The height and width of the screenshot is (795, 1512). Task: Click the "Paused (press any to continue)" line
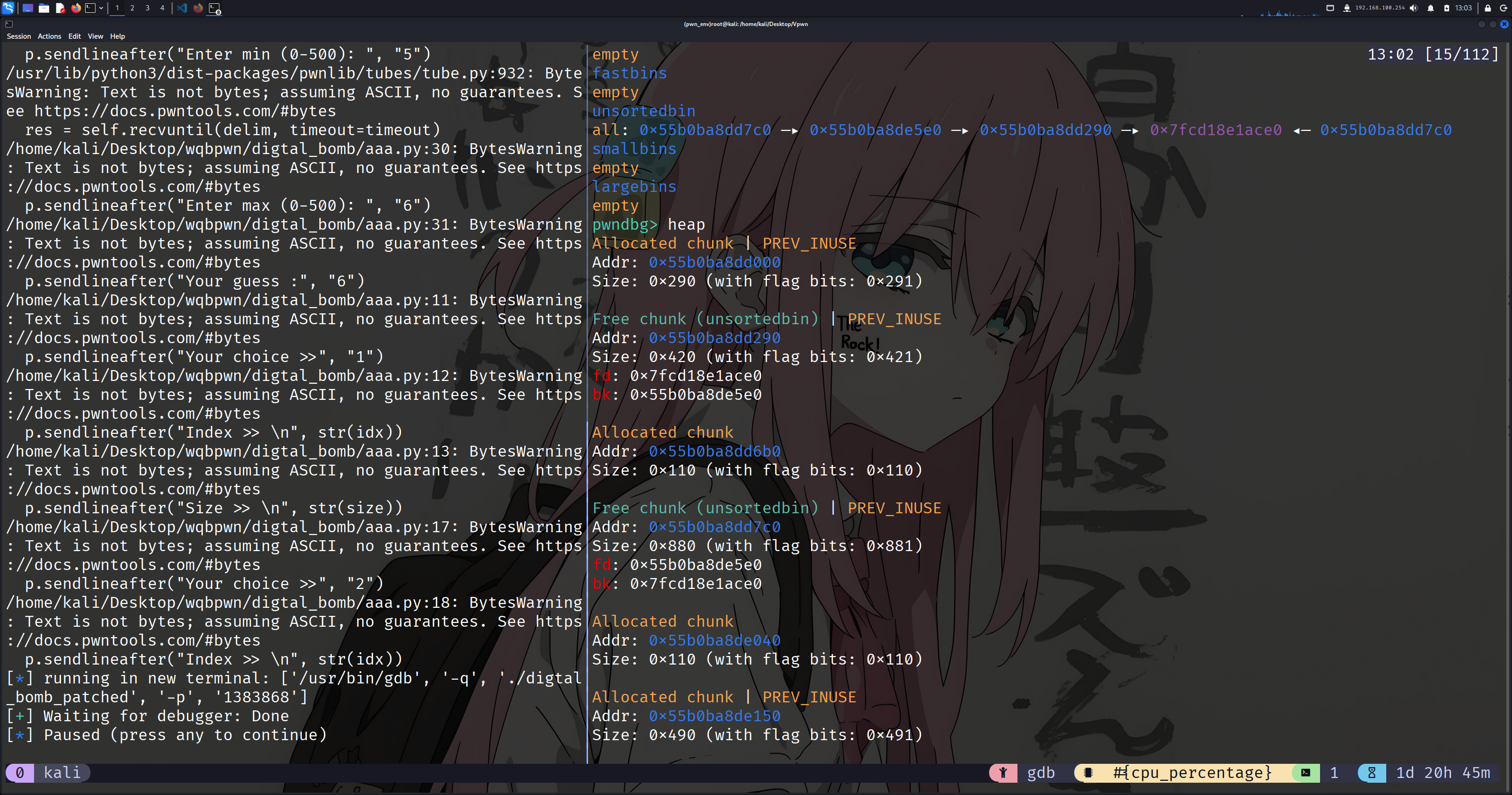(166, 735)
